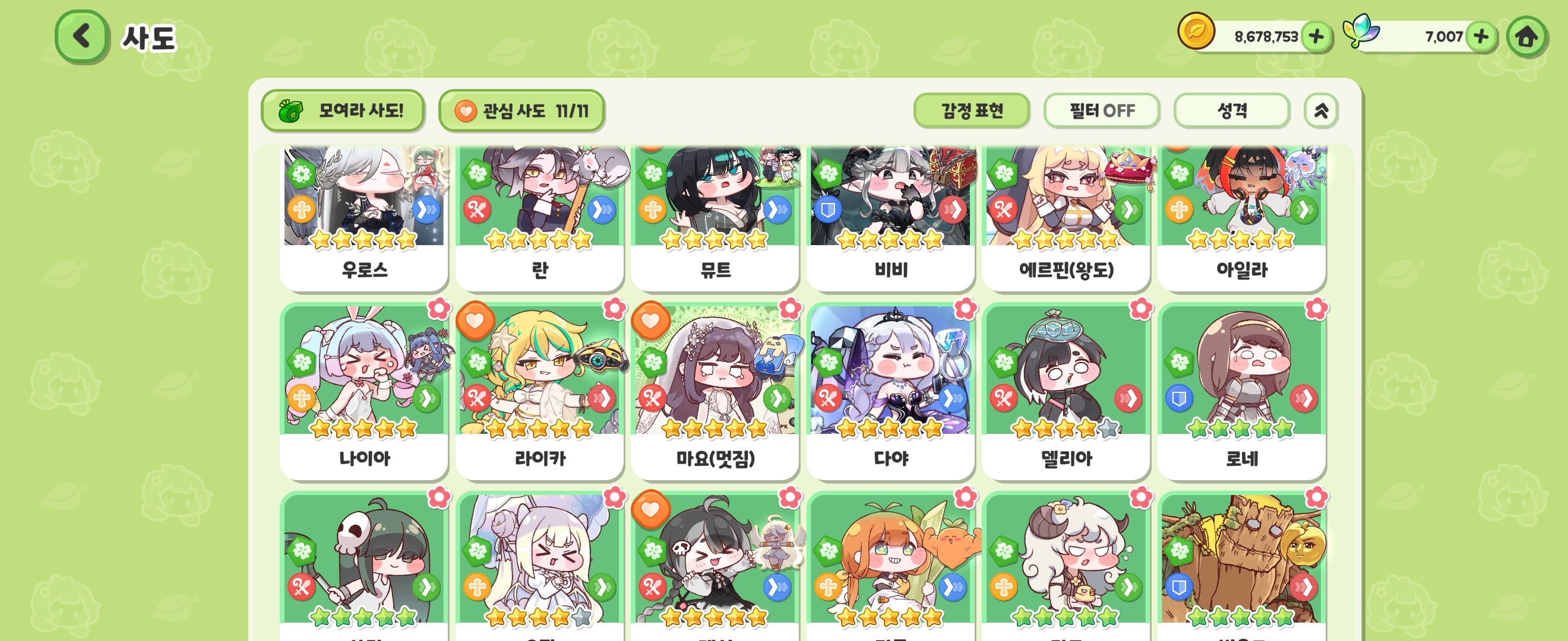
Task: Click the rainbow crystal leaf icon
Action: 1360,30
